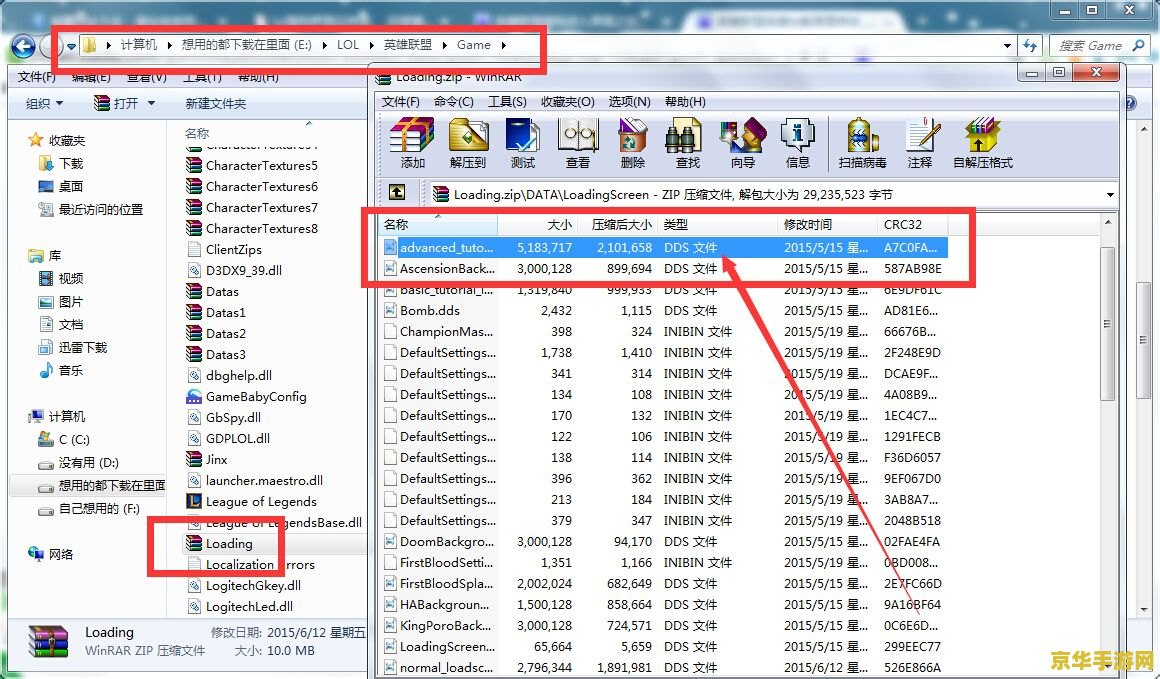Click the Delete (删除) toolbar icon

pos(633,143)
